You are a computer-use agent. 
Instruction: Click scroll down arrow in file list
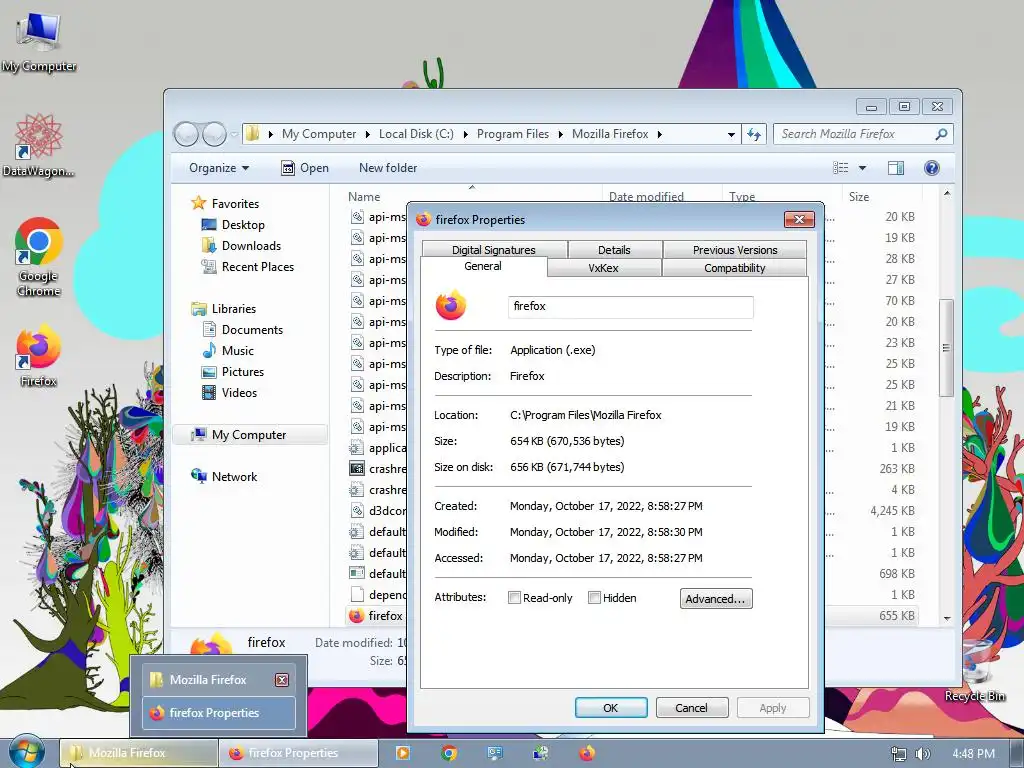click(947, 618)
